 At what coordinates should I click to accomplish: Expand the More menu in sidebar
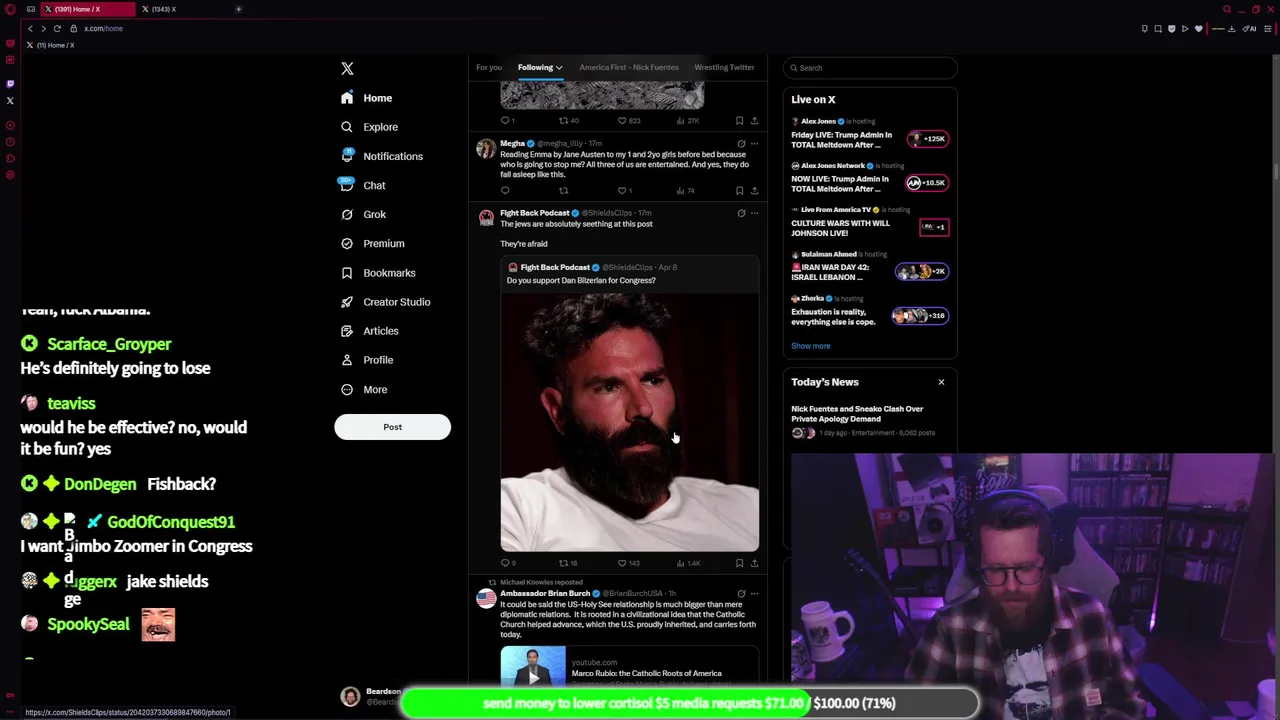point(364,389)
